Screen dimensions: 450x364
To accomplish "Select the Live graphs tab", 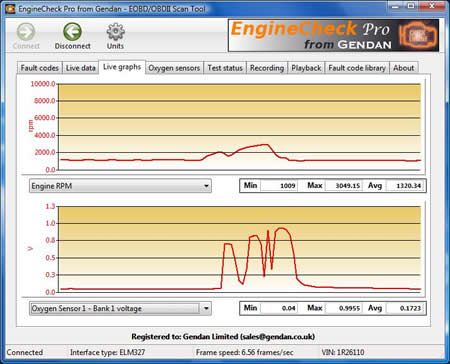I will pos(122,67).
